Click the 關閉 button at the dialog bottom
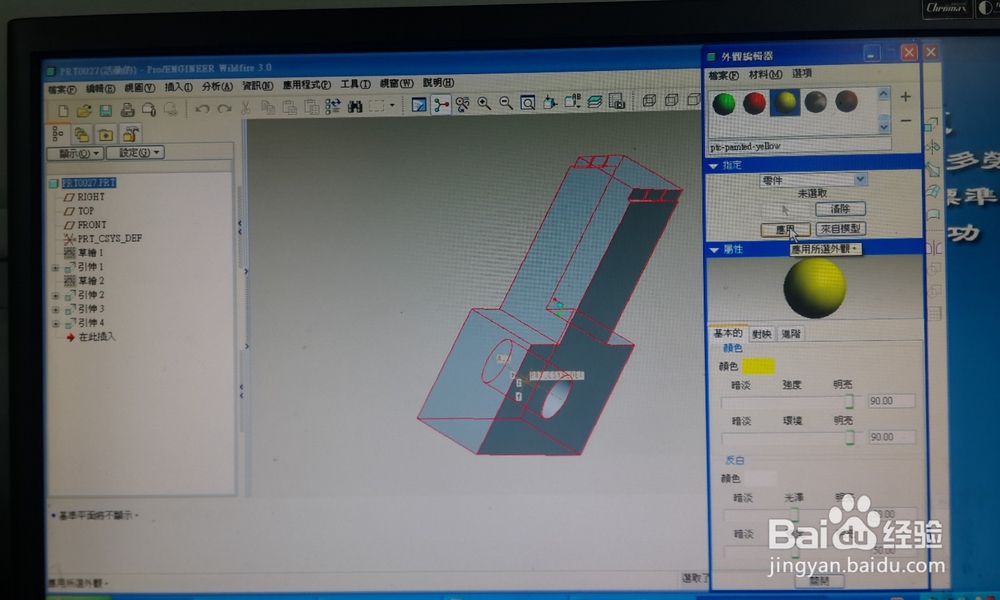1000x600 pixels. click(820, 581)
